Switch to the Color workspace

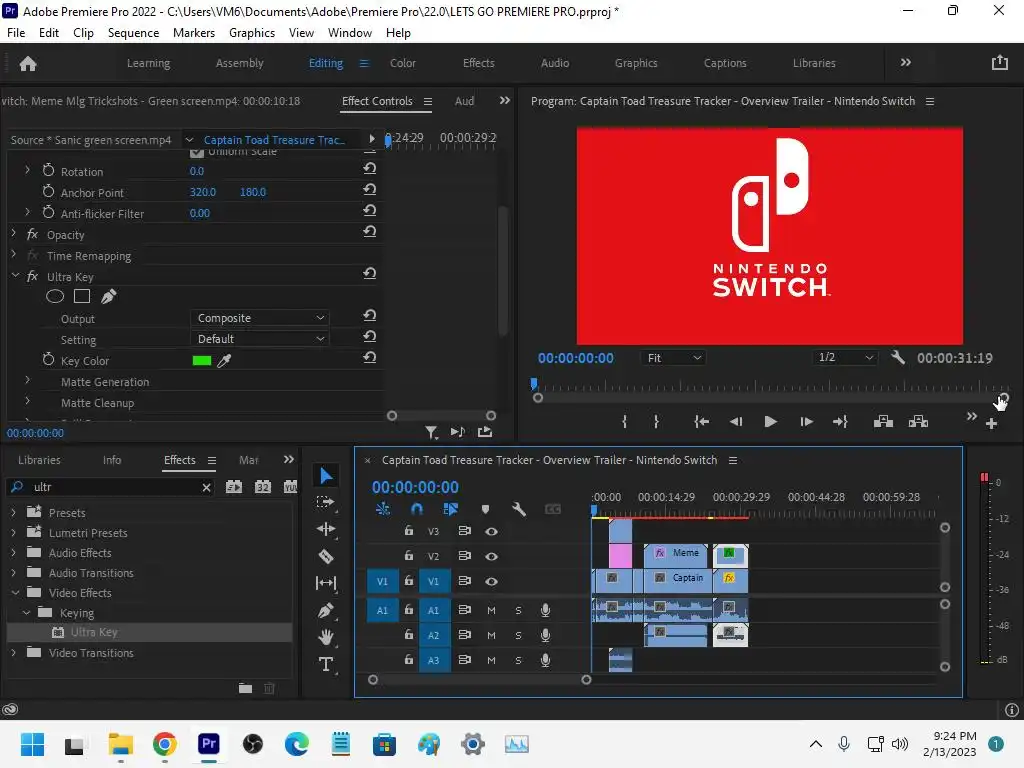(402, 63)
